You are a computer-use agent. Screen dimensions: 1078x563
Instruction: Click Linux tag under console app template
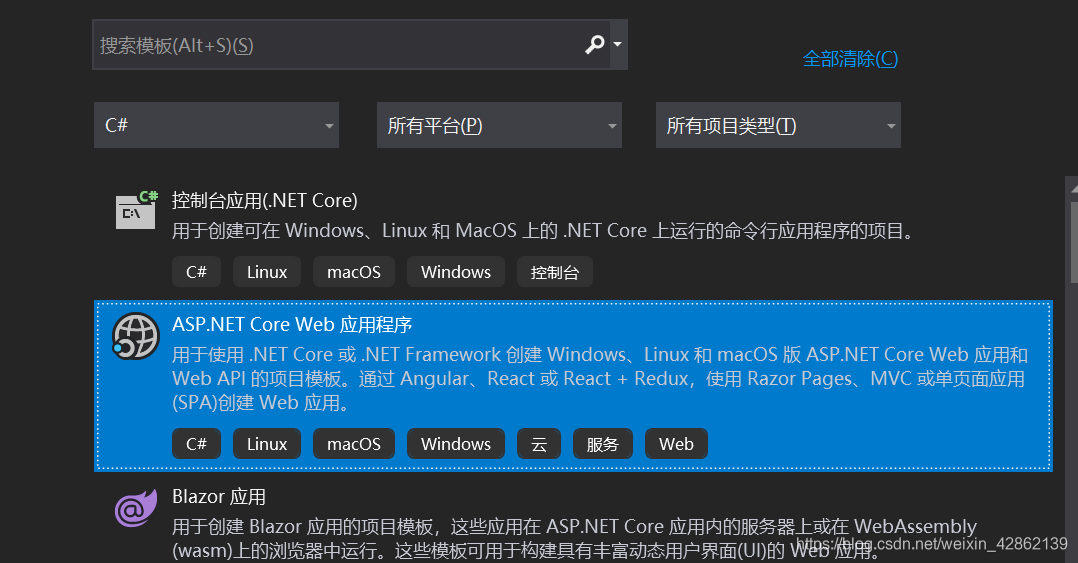267,272
